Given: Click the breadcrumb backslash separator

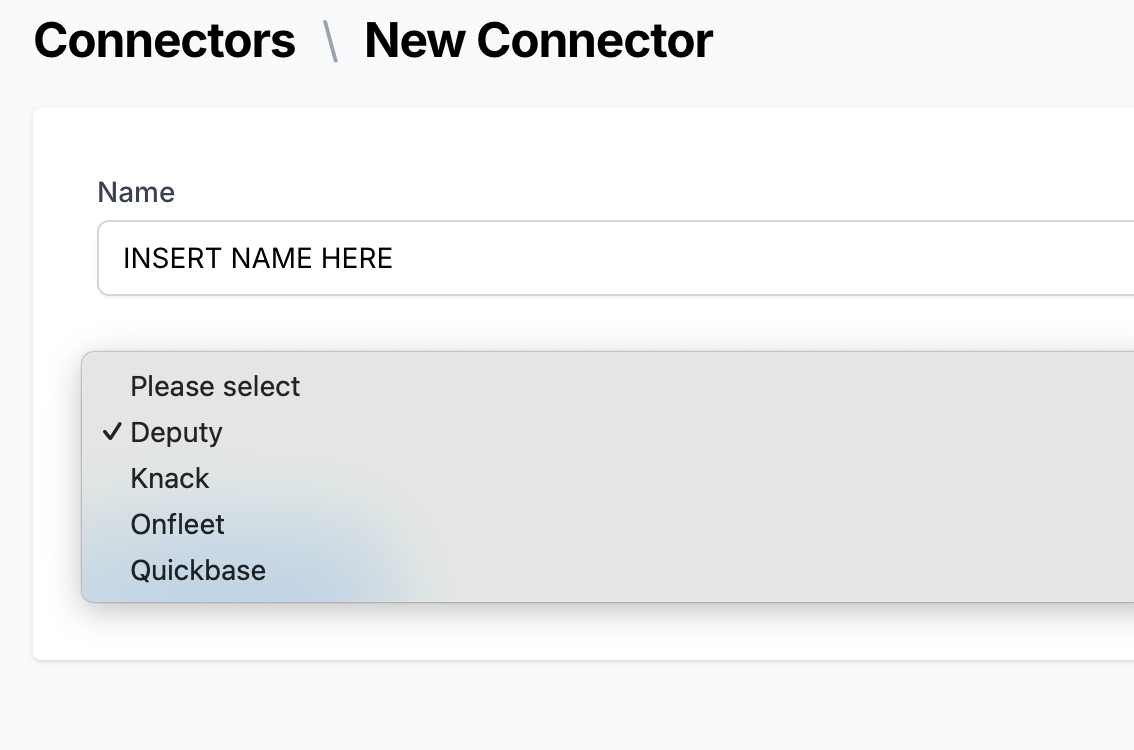Looking at the screenshot, I should [x=331, y=41].
